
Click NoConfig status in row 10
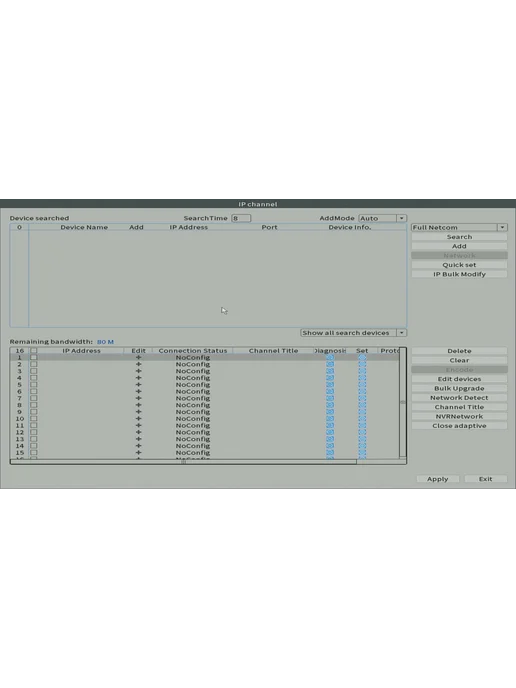193,419
